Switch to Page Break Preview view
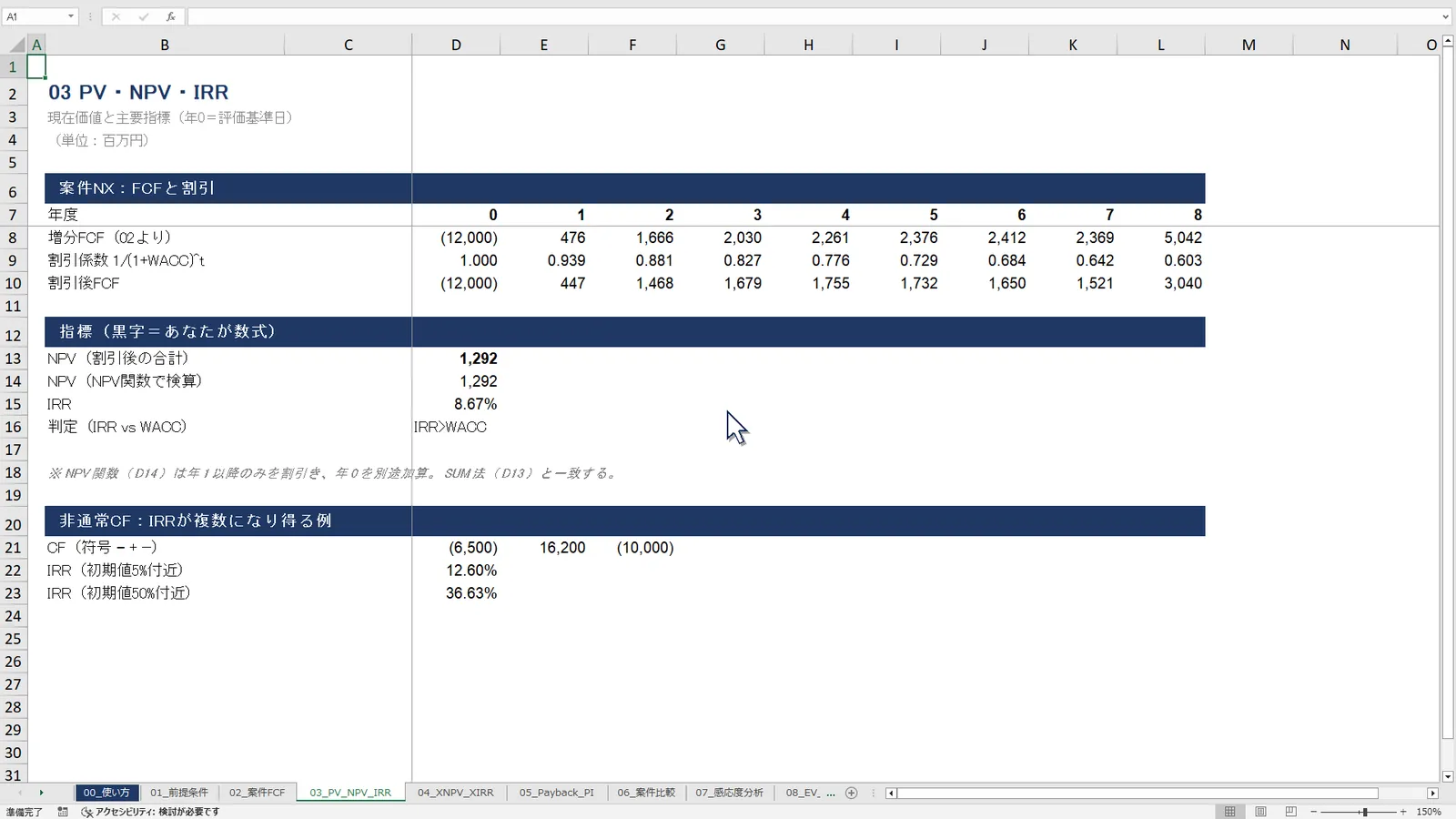Image resolution: width=1456 pixels, height=819 pixels. (1290, 811)
